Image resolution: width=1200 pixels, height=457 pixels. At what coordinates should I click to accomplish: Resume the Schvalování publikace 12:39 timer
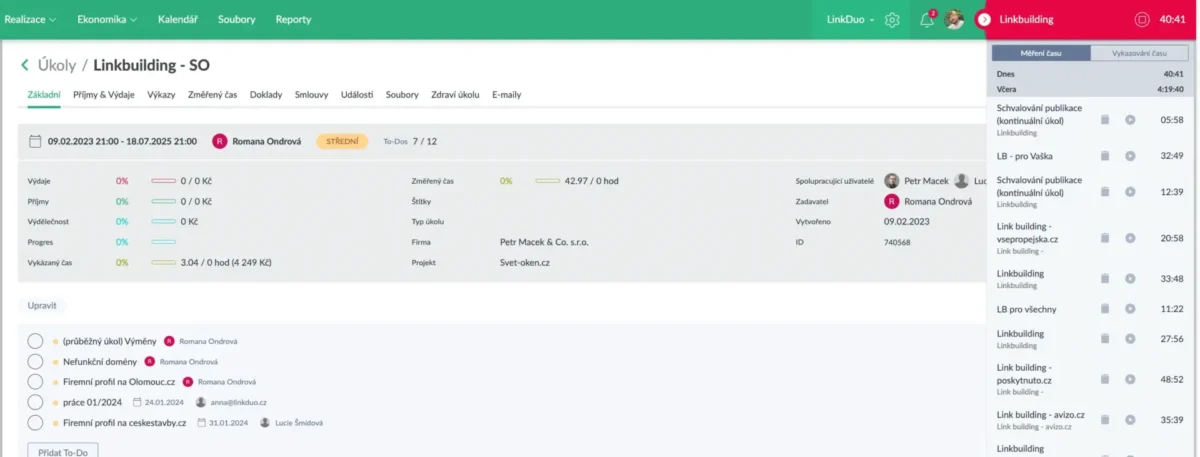[x=1130, y=191]
